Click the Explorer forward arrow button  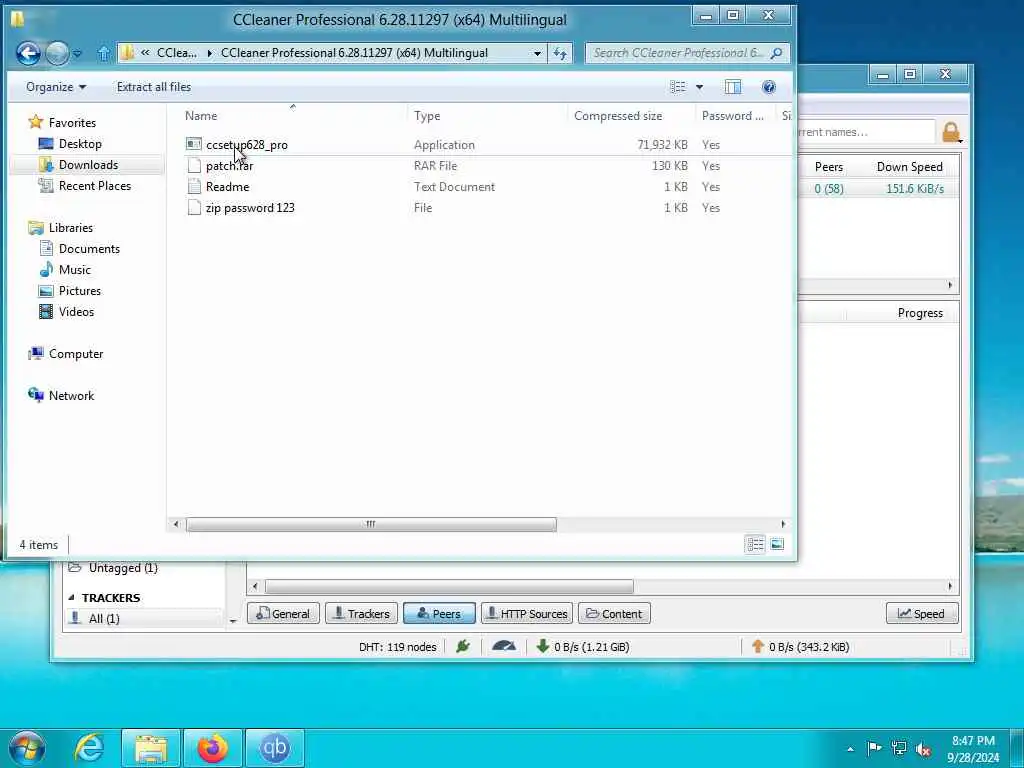pos(57,53)
